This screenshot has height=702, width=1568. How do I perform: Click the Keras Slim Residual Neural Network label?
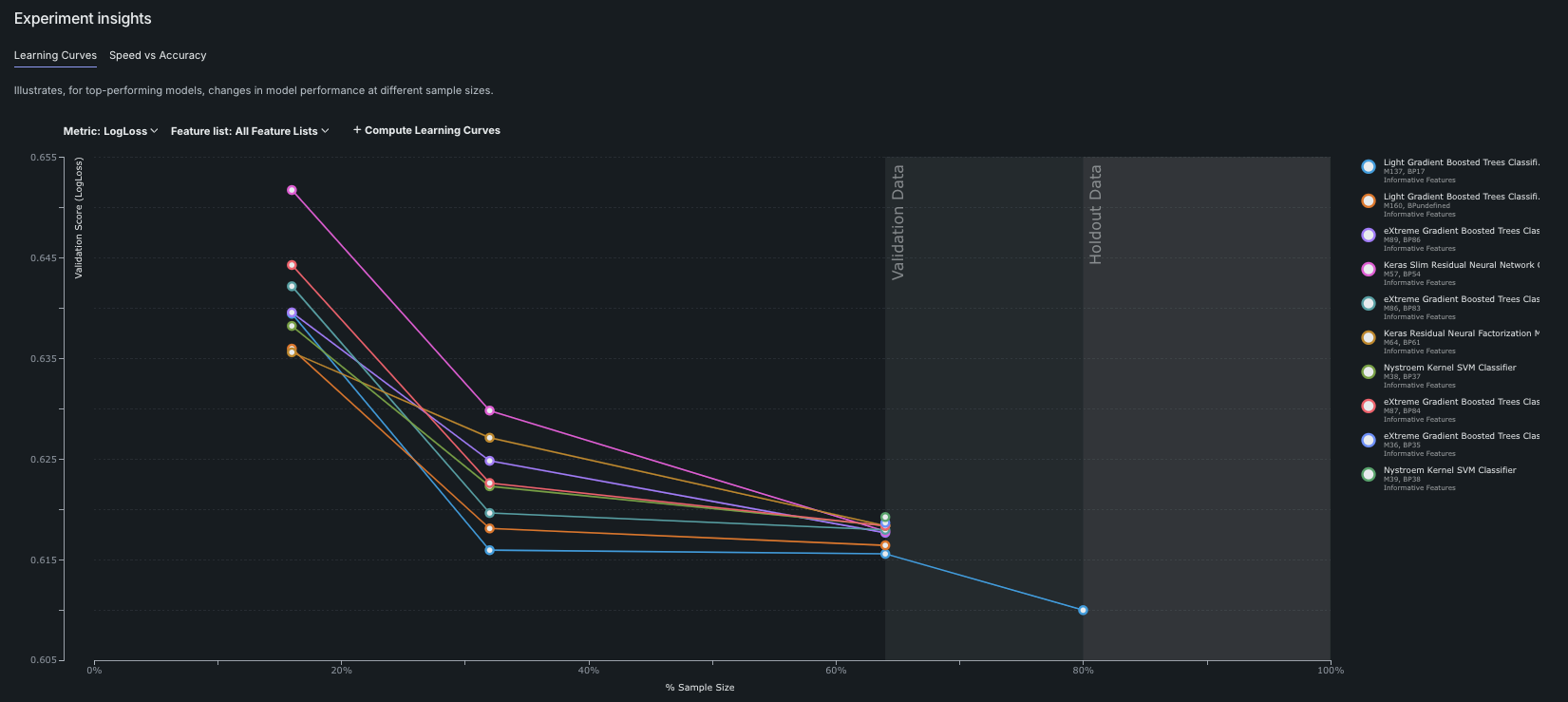click(1461, 265)
